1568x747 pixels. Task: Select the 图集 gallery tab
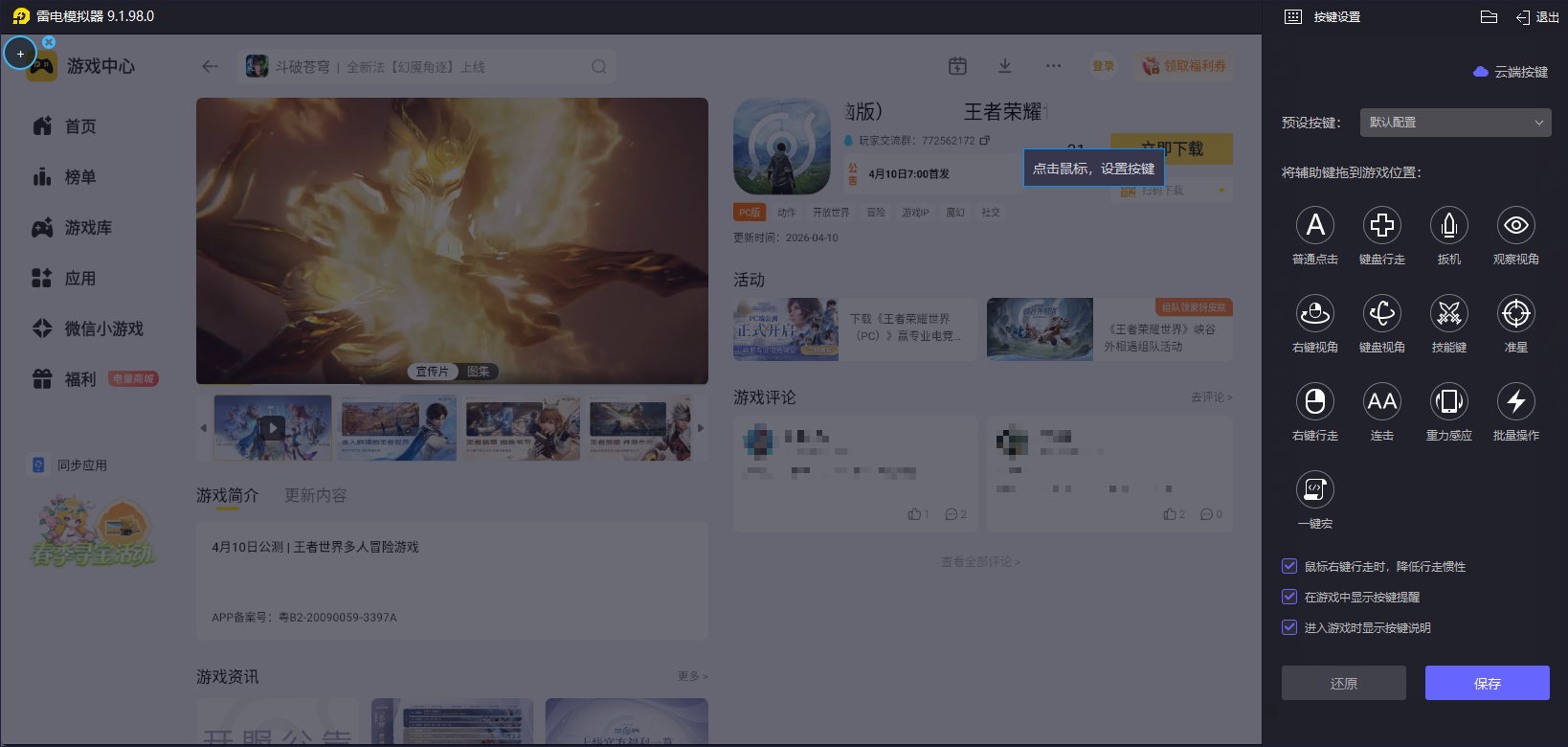click(x=478, y=372)
